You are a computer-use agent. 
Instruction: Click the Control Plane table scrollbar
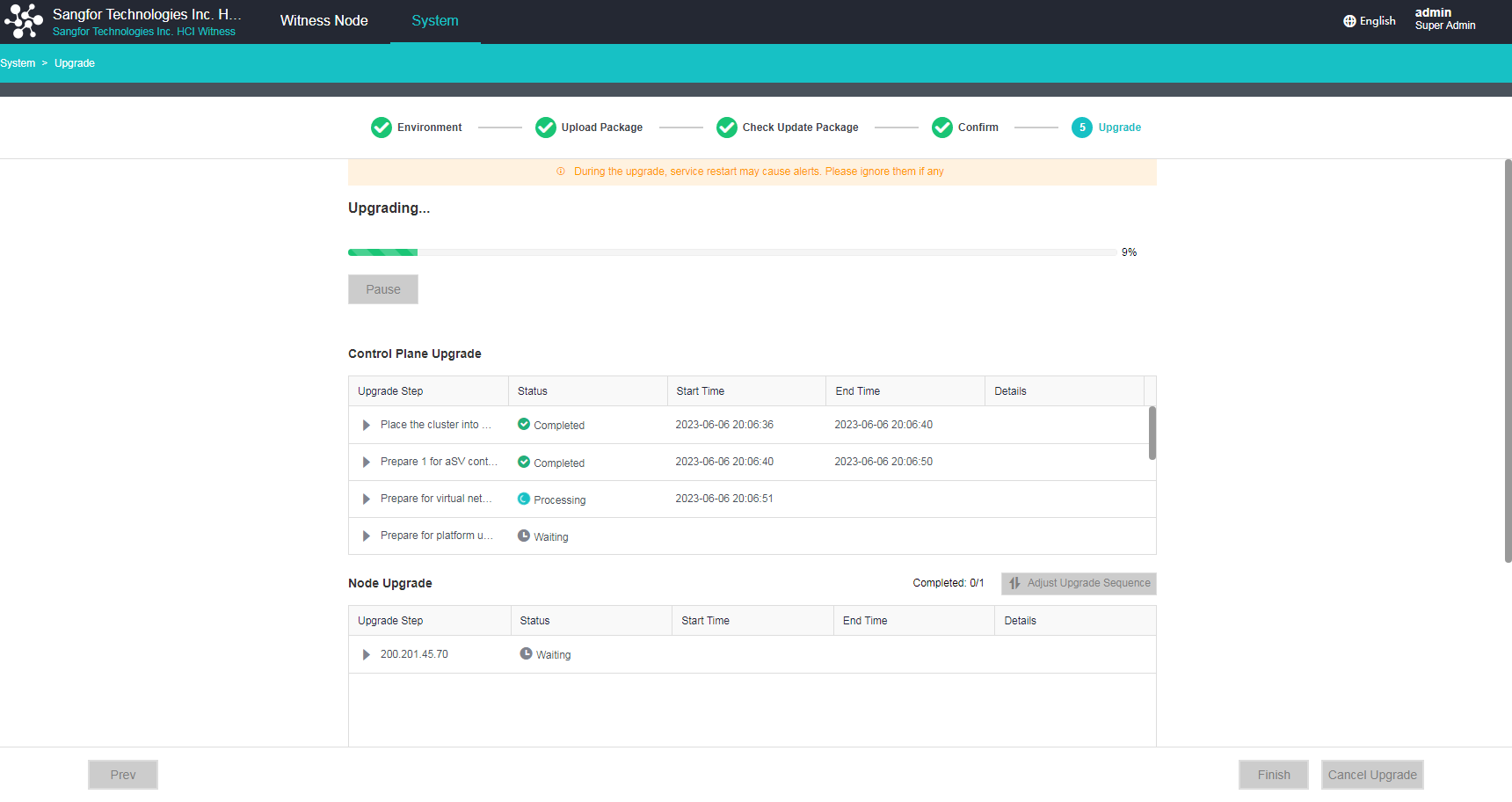(1152, 433)
